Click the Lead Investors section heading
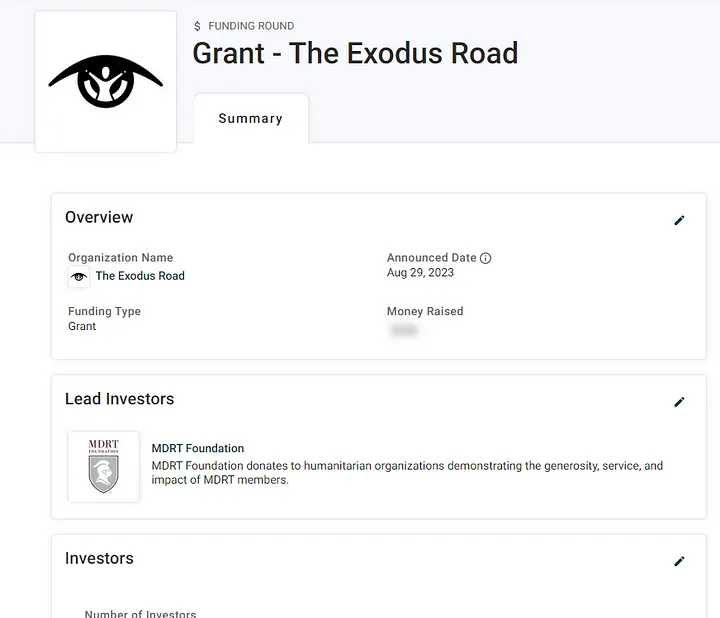Screen dimensions: 720x618 tap(119, 399)
